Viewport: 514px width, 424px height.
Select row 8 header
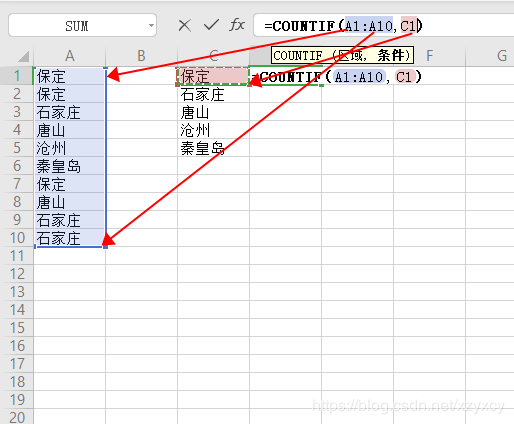coord(17,202)
